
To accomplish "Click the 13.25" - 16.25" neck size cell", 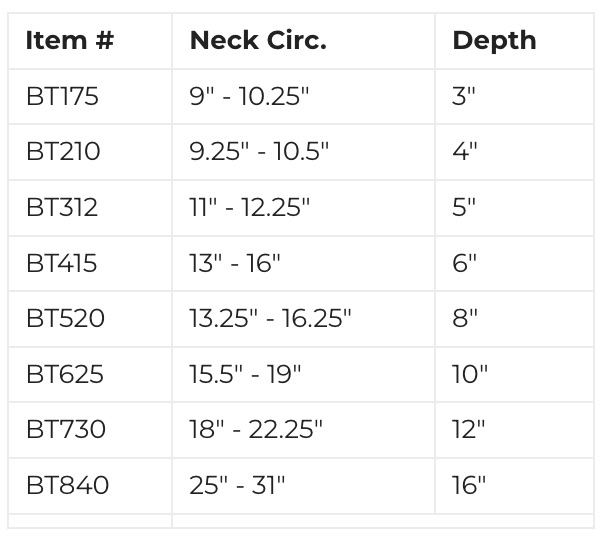I will (x=270, y=319).
